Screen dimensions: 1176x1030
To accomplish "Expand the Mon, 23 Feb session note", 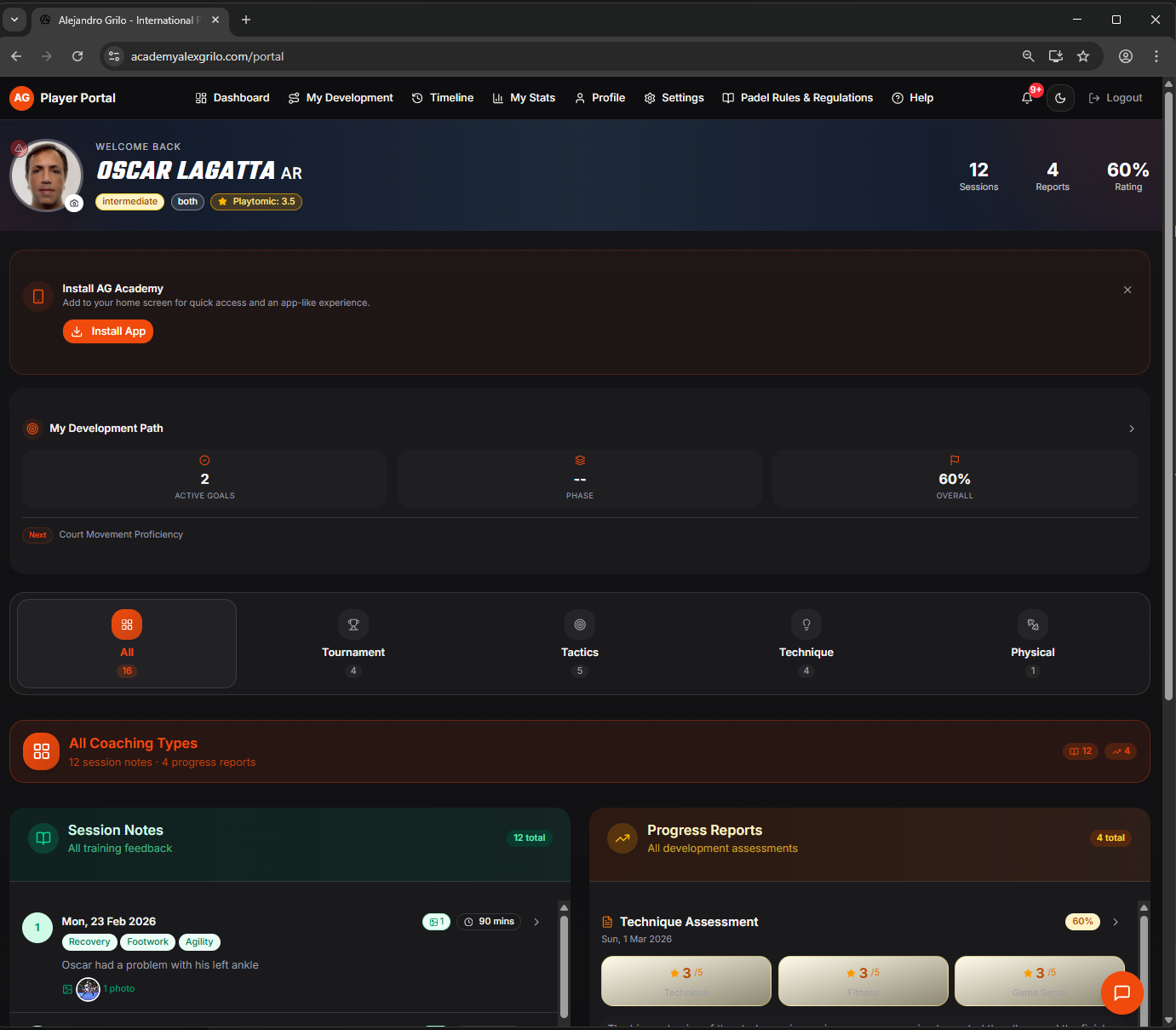I will 536,922.
